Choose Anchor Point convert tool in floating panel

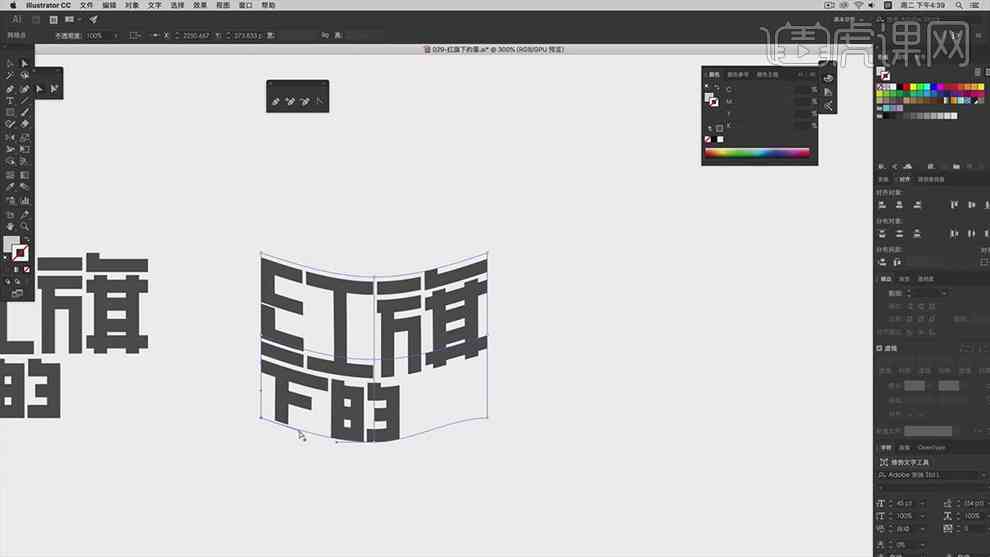point(319,101)
